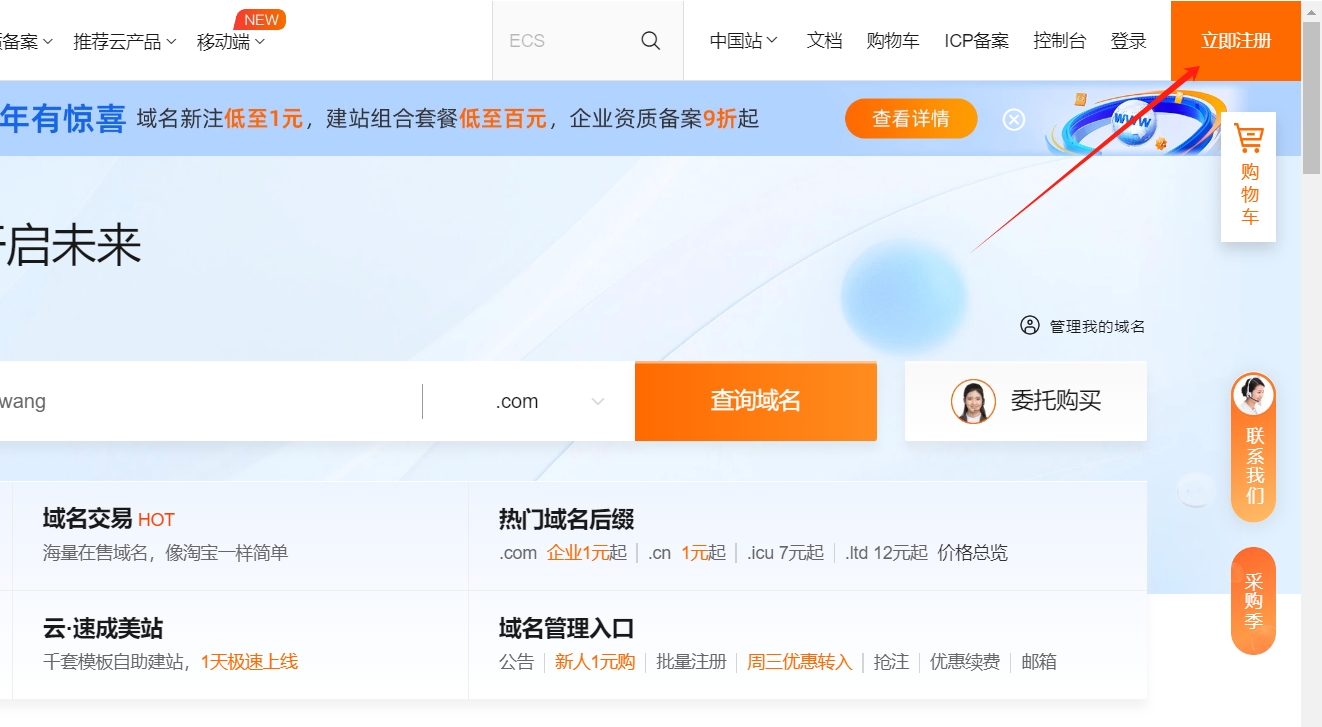
Task: Click the 立即注册 button
Action: (1236, 41)
